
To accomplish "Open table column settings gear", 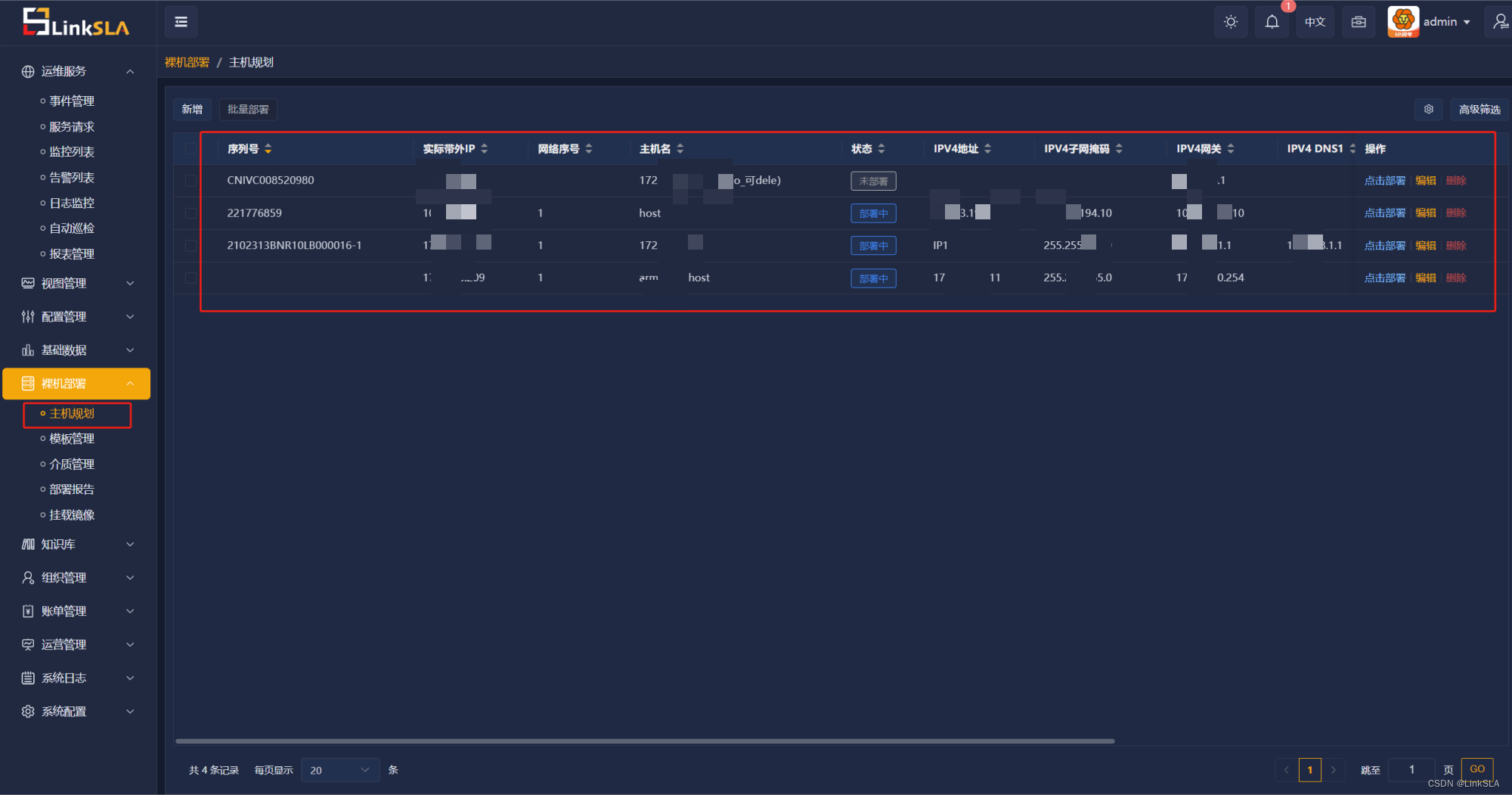I will [x=1429, y=110].
